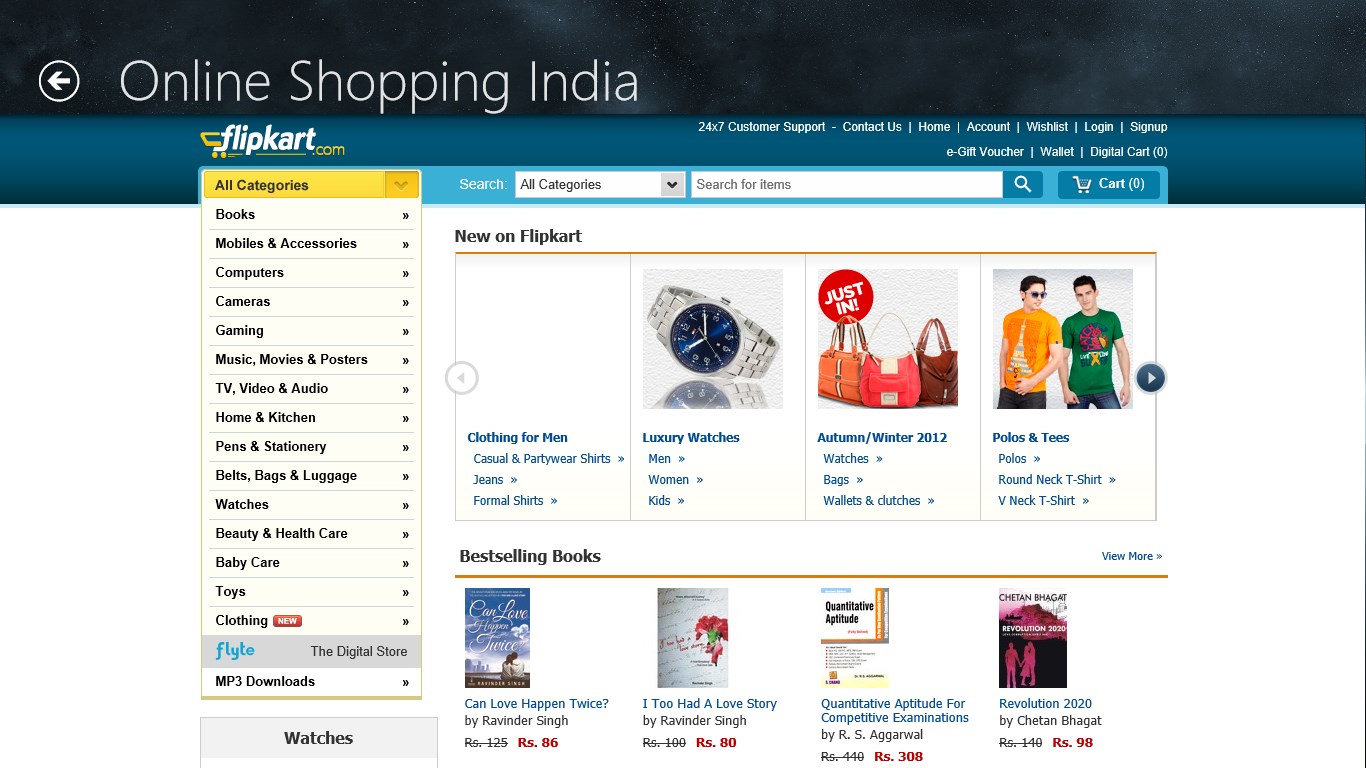Image resolution: width=1366 pixels, height=768 pixels.
Task: Open TV, Video & Audio category
Action: tap(311, 389)
